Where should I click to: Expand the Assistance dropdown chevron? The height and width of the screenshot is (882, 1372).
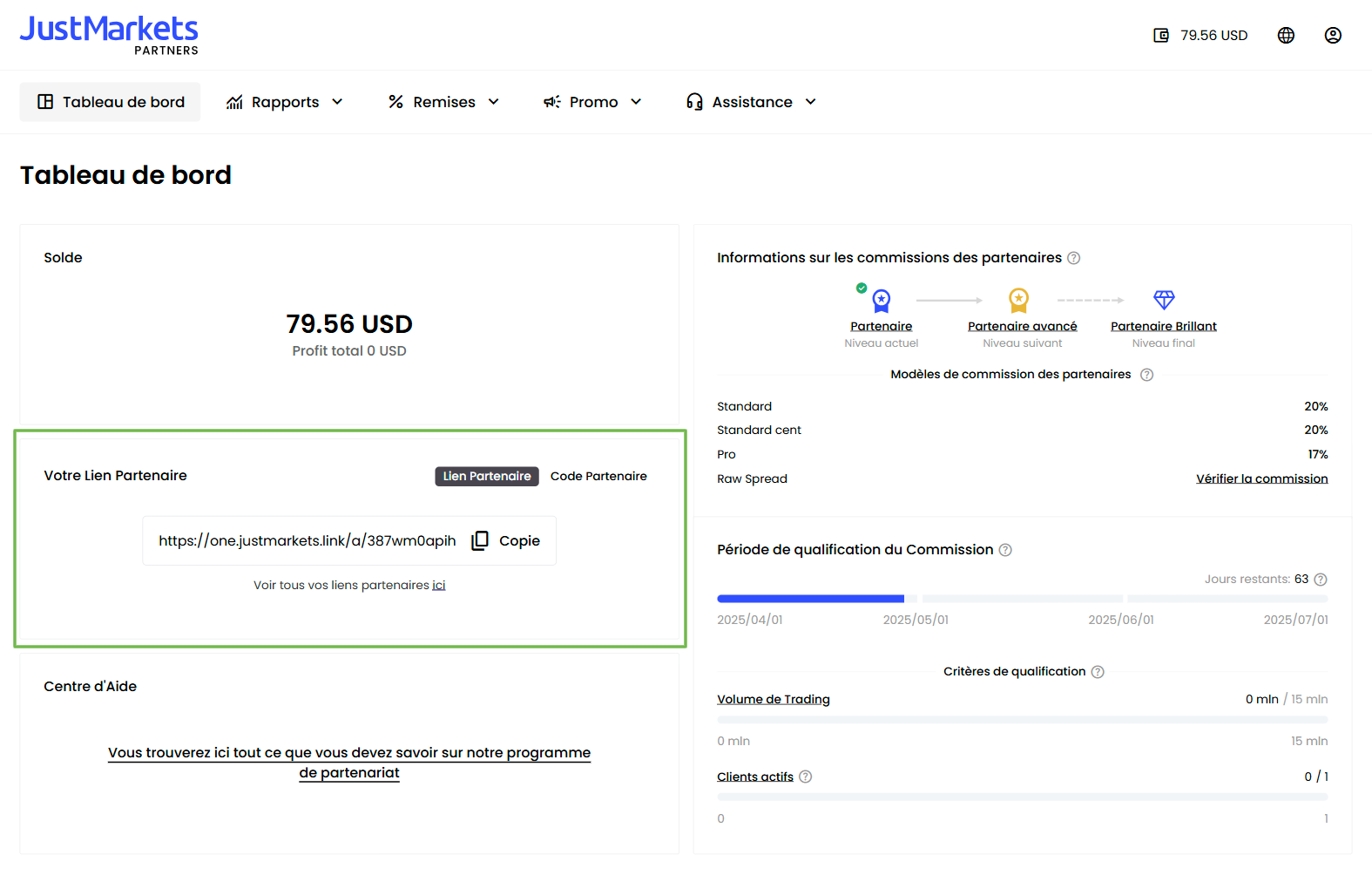point(811,102)
